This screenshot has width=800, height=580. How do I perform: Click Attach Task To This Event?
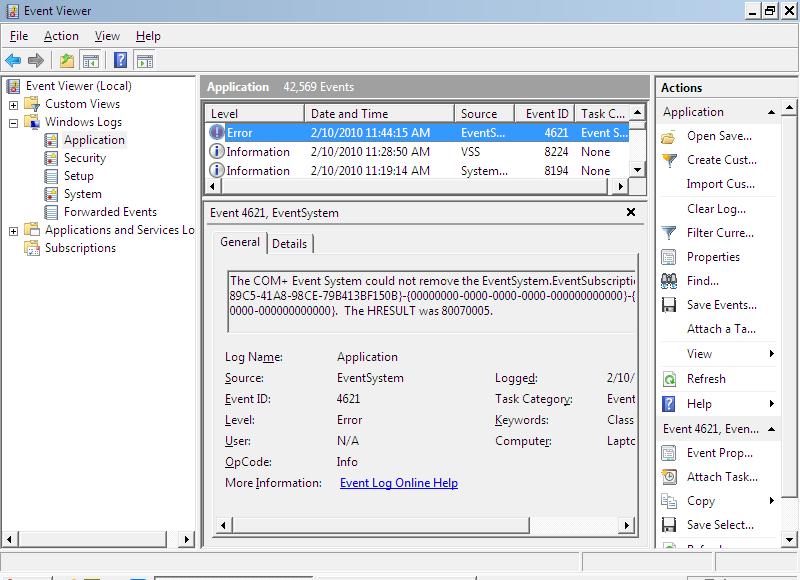(x=722, y=477)
